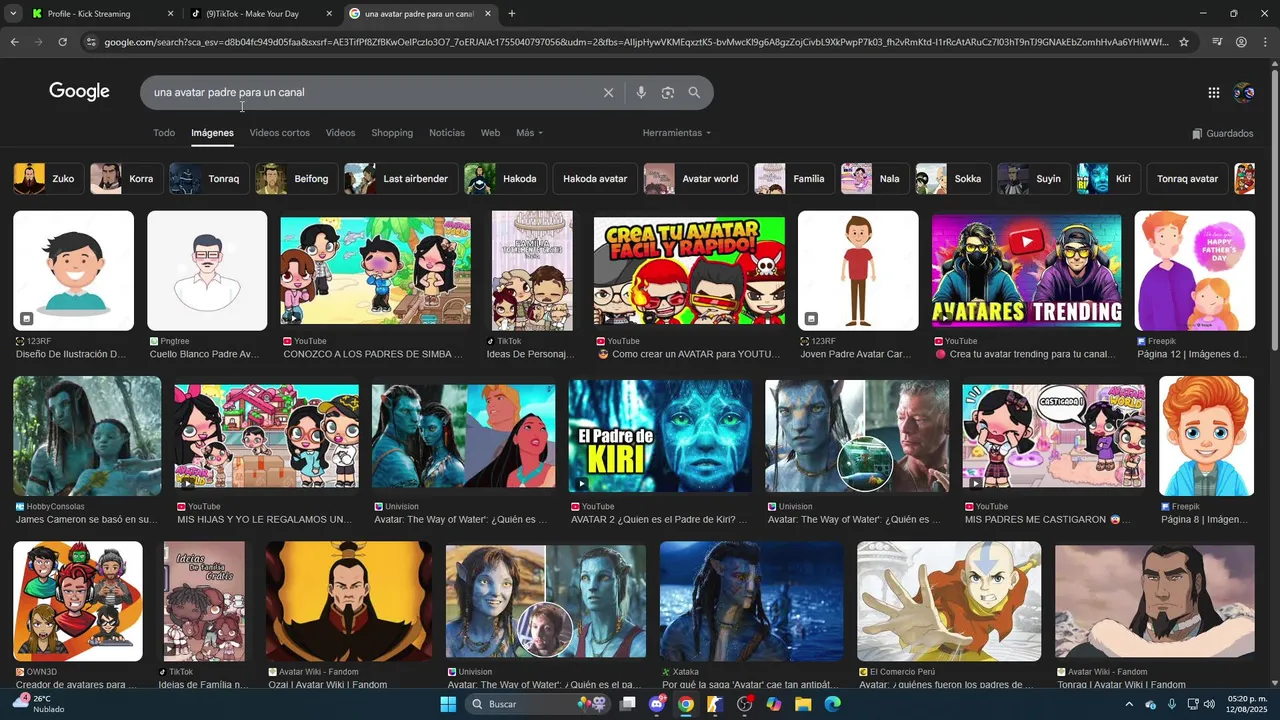Open the tab search dropdown arrow

[x=12, y=14]
